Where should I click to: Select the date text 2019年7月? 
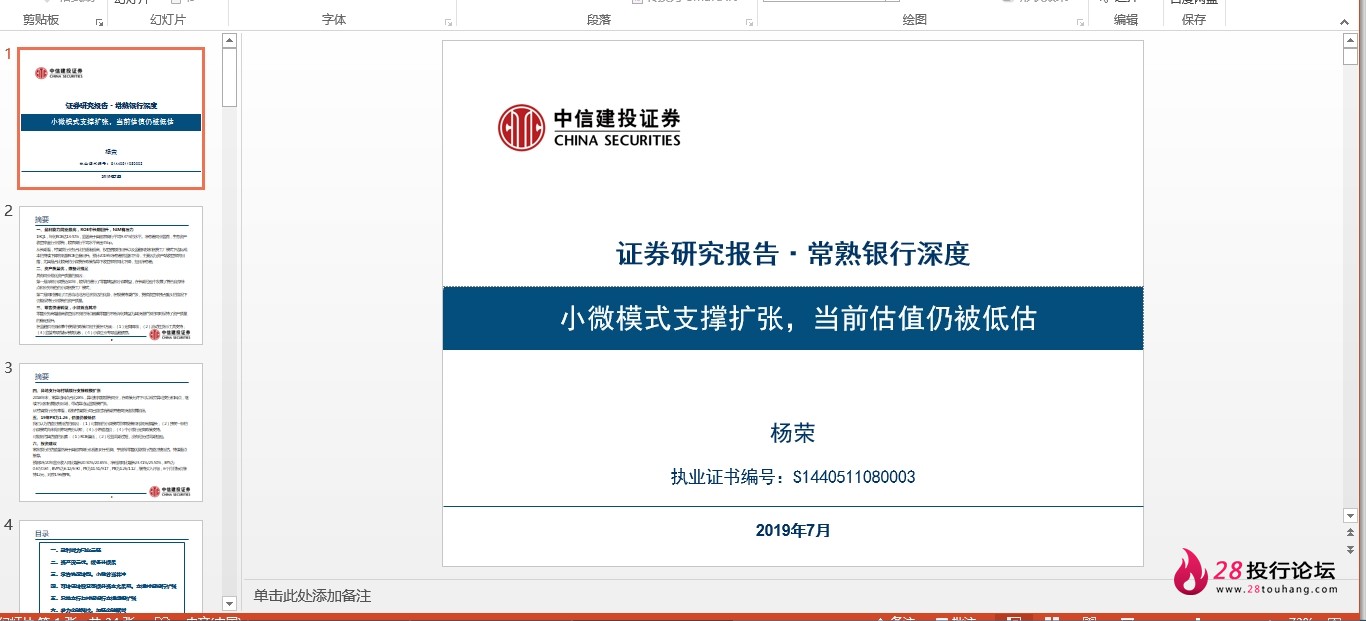[x=793, y=530]
